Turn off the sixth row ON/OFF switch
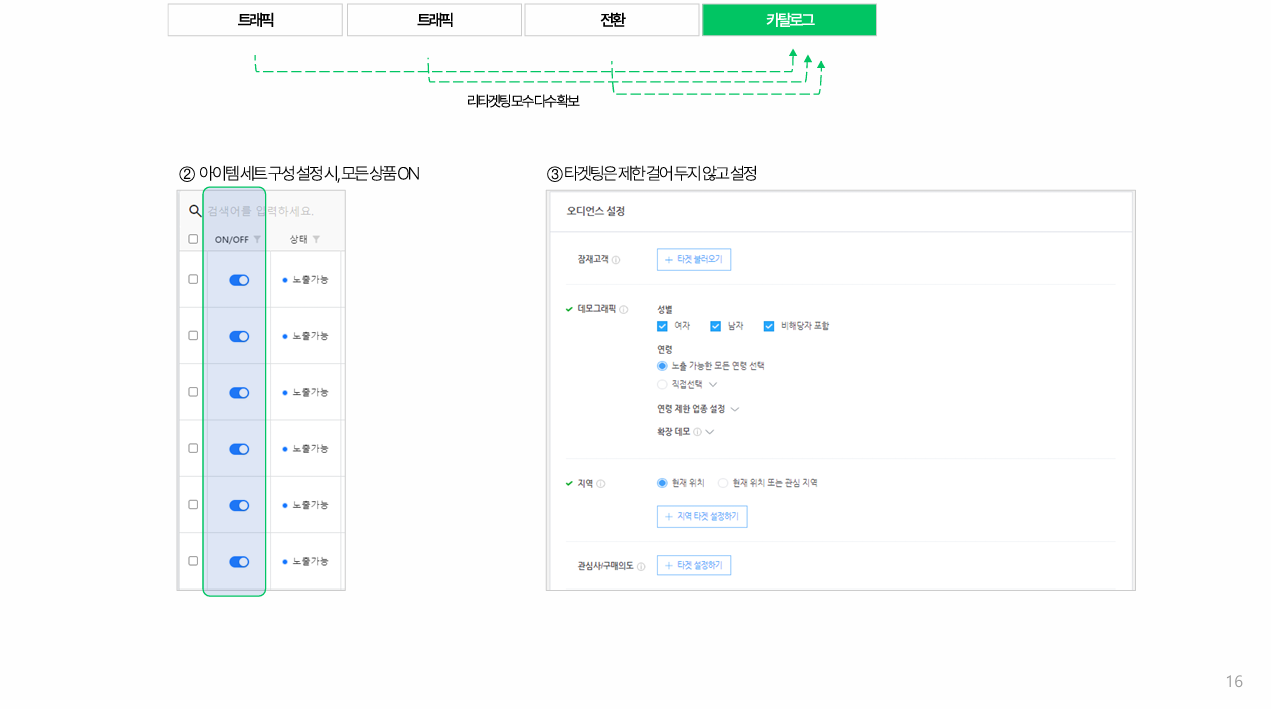The image size is (1271, 709). click(239, 562)
